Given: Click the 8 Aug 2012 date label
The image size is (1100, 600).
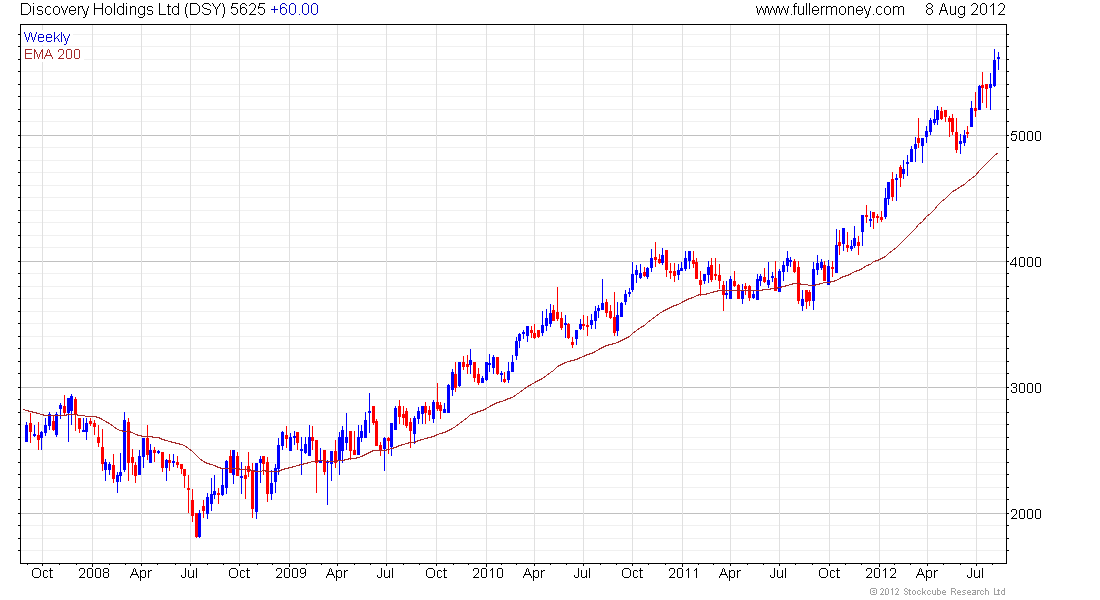Looking at the screenshot, I should 965,10.
